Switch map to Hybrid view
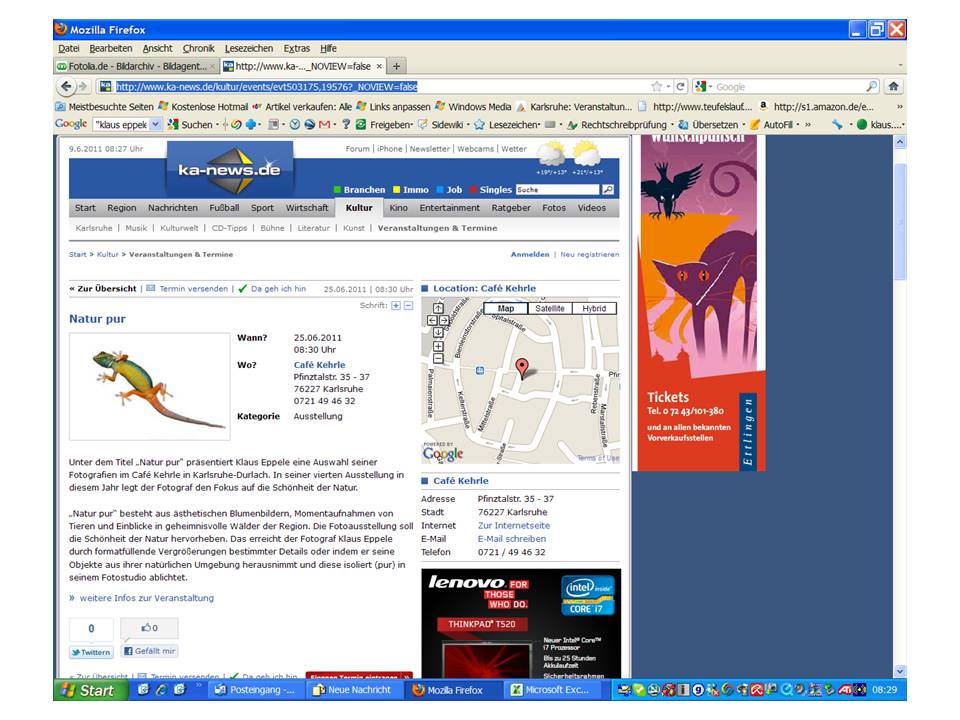 tap(594, 309)
